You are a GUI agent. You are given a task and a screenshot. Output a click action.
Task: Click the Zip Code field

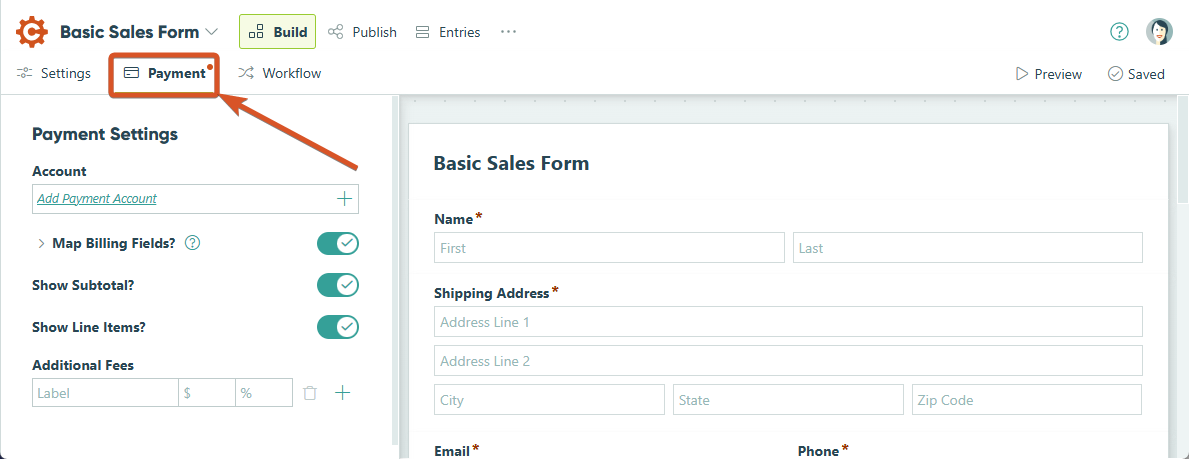coord(1027,400)
